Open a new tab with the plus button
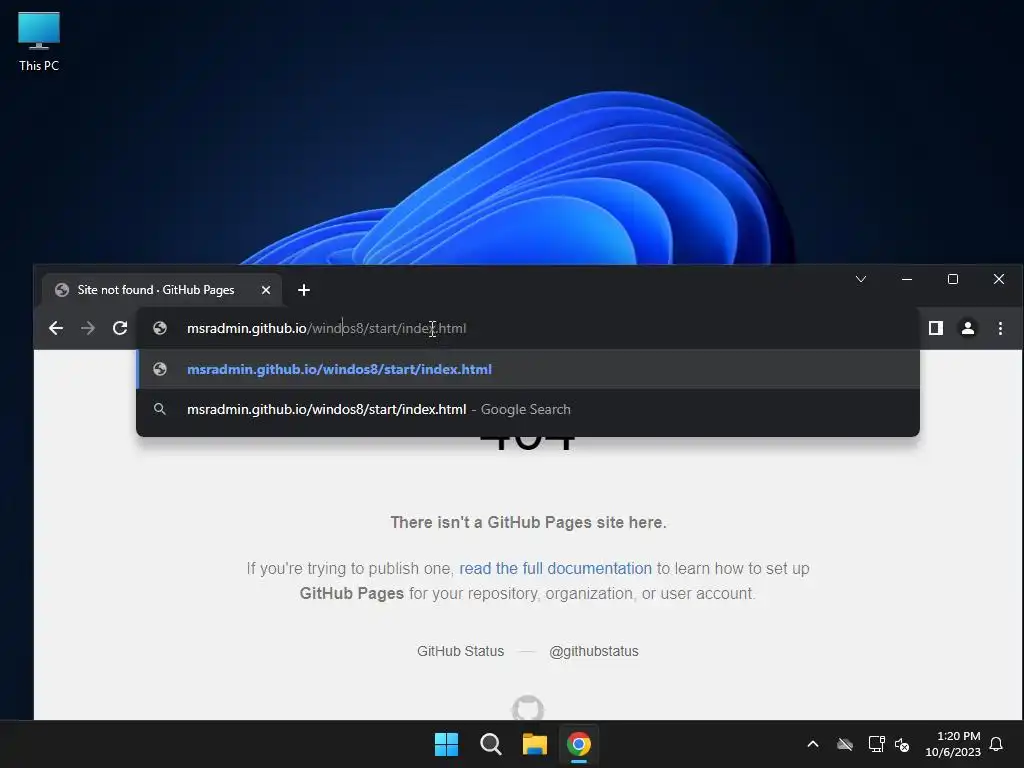Screen dimensions: 1024x768 (x=304, y=290)
